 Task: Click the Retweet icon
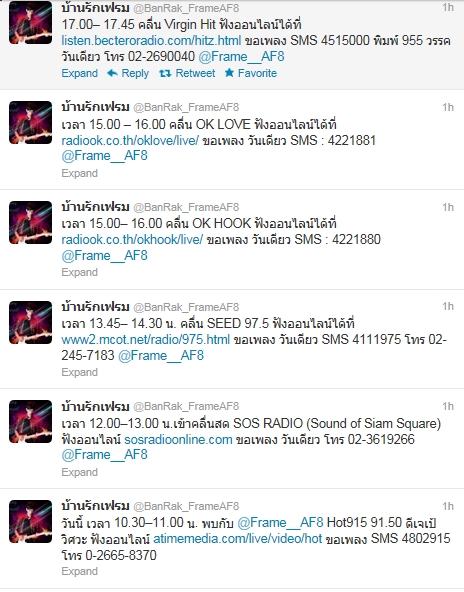click(x=165, y=73)
